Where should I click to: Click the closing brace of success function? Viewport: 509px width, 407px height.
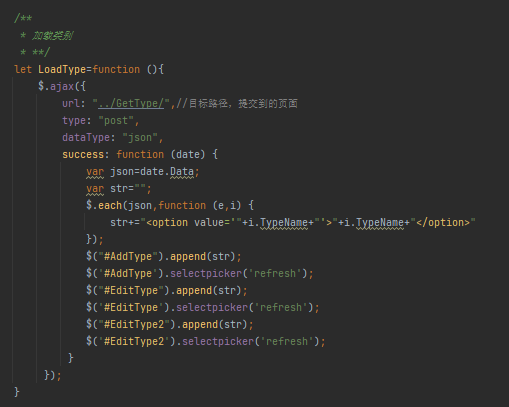(71, 358)
